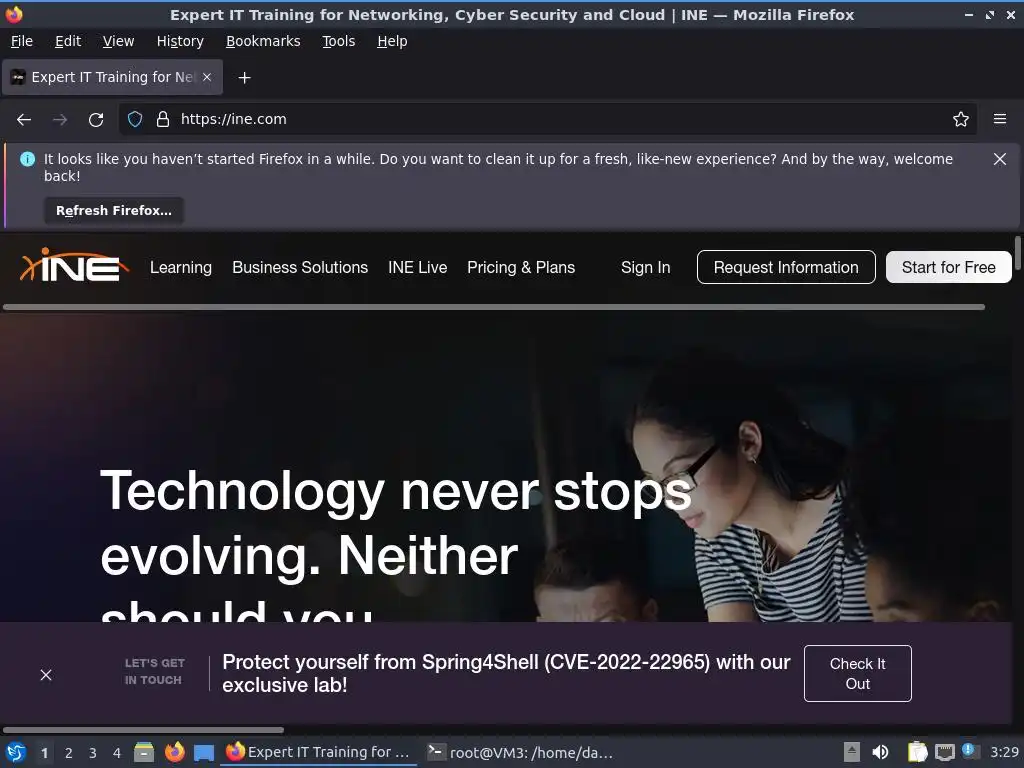Launch Firefox from taskbar quick launcher
The width and height of the screenshot is (1024, 768).
coord(174,752)
